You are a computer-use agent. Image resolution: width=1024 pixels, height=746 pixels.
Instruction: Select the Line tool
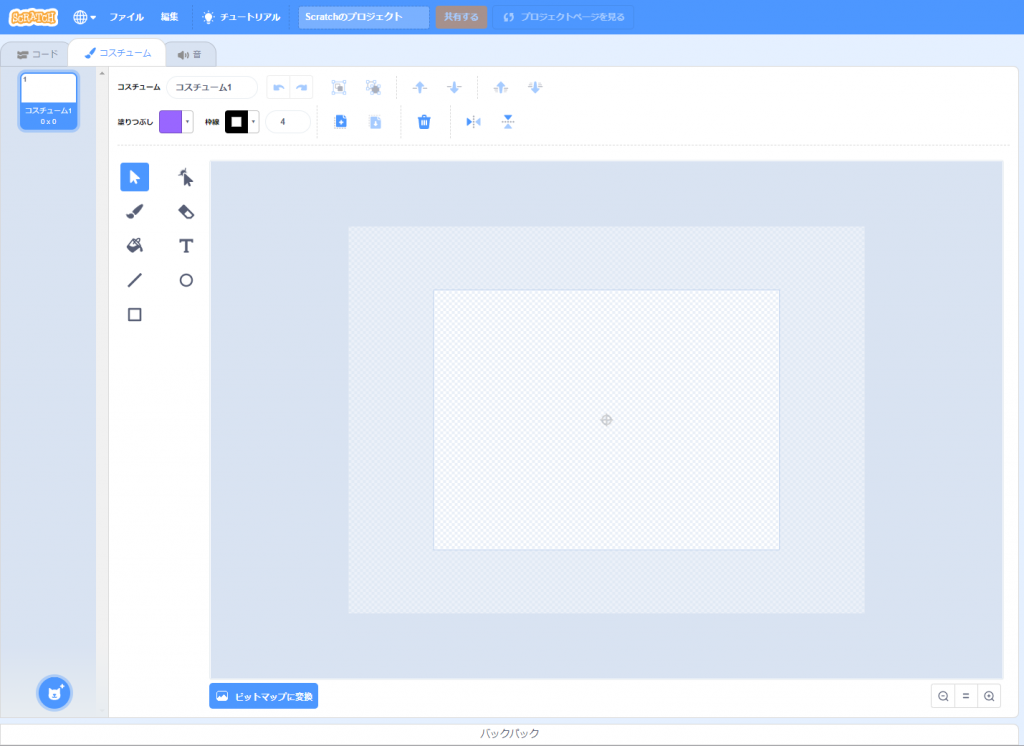coord(135,280)
